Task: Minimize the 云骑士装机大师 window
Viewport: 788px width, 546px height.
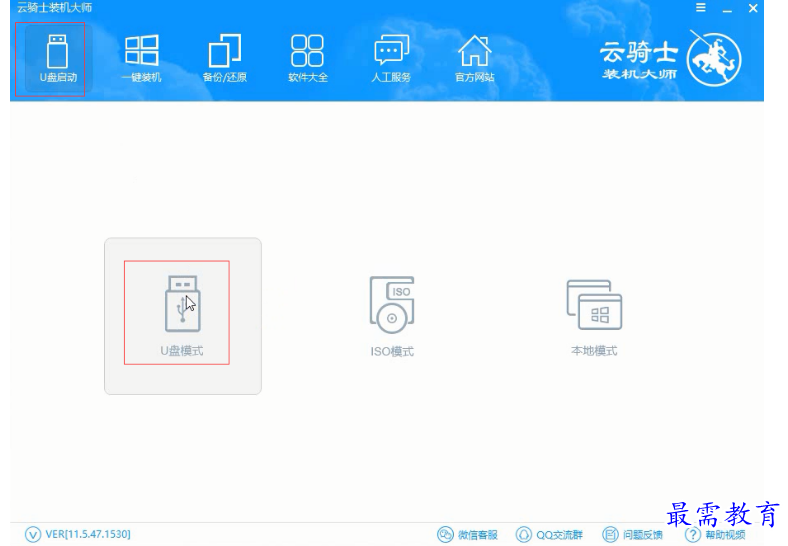Action: [727, 9]
